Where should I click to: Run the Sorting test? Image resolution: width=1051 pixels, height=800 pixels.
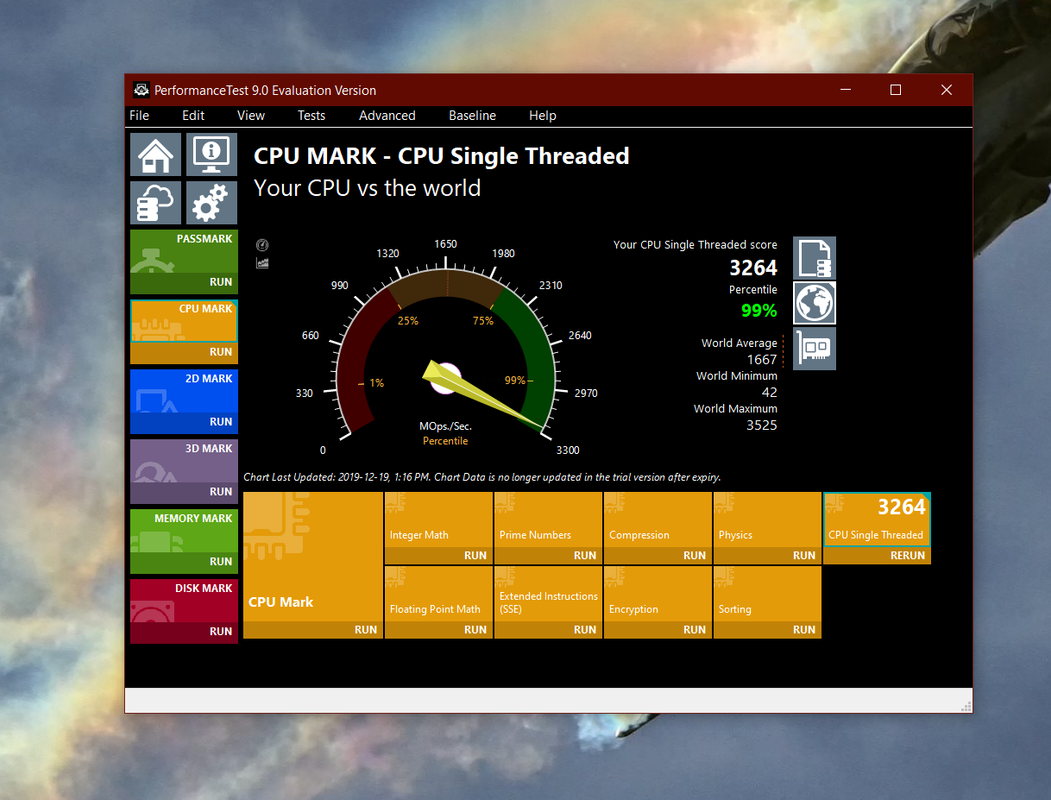pyautogui.click(x=767, y=630)
